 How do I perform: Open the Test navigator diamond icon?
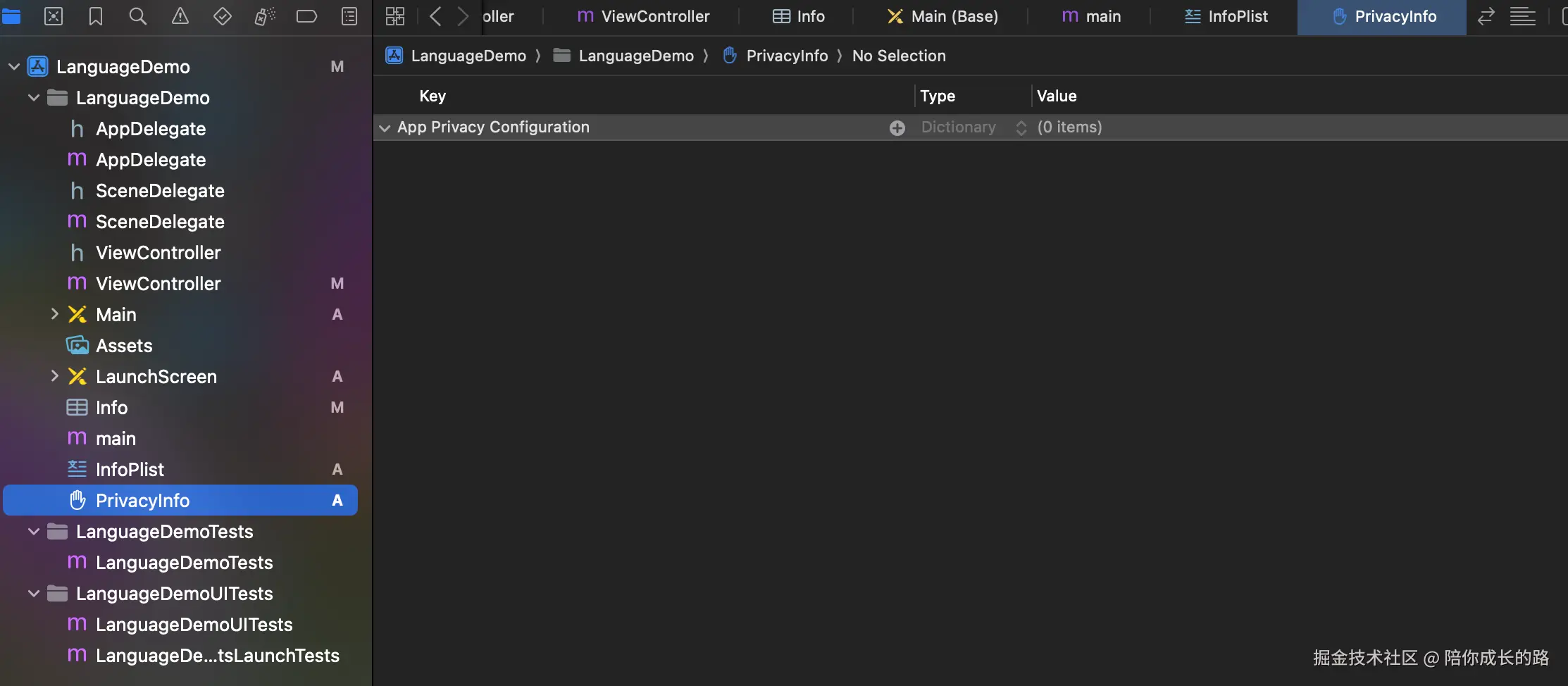223,16
